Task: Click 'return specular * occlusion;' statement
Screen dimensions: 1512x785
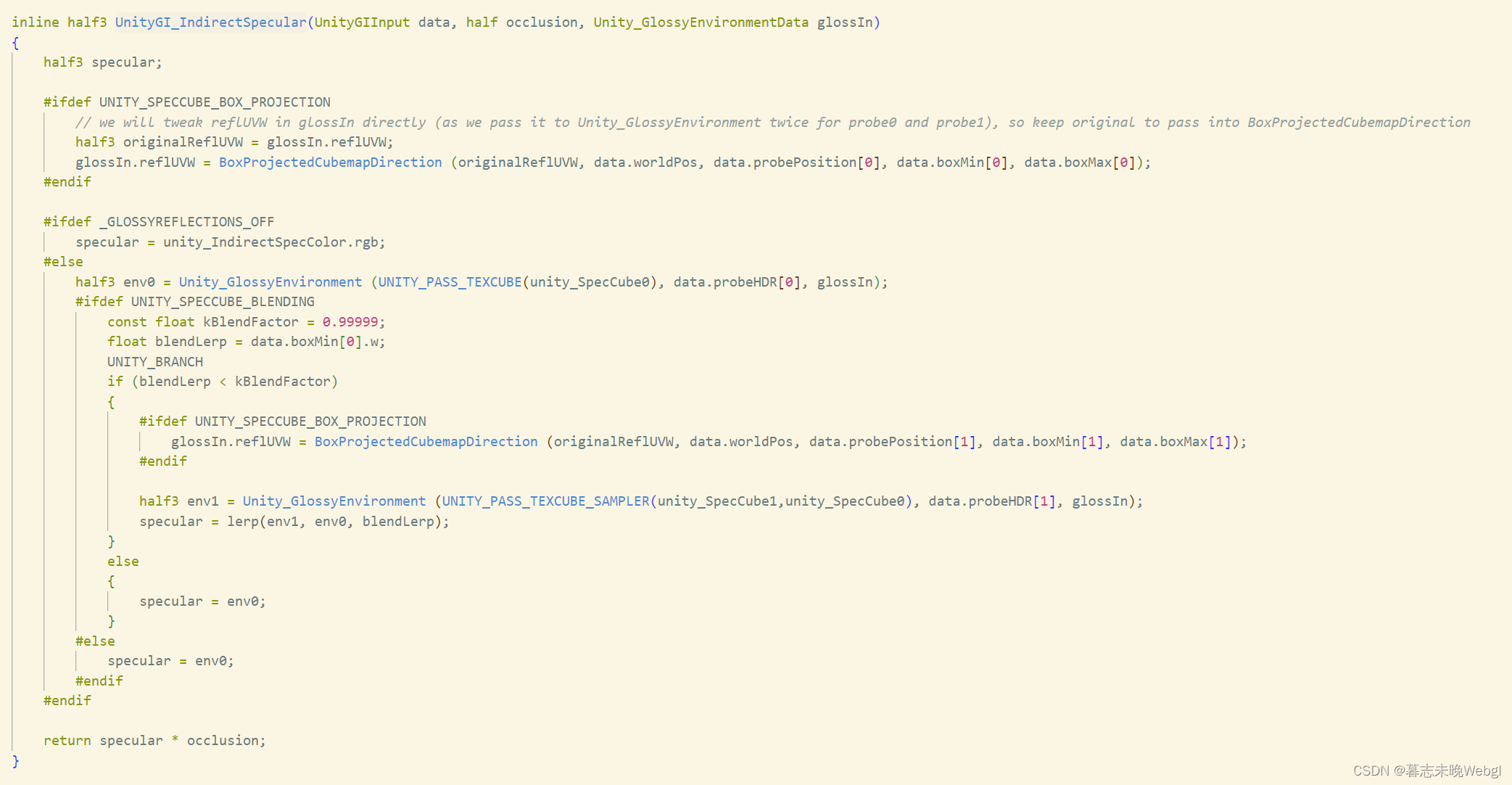Action: tap(154, 741)
